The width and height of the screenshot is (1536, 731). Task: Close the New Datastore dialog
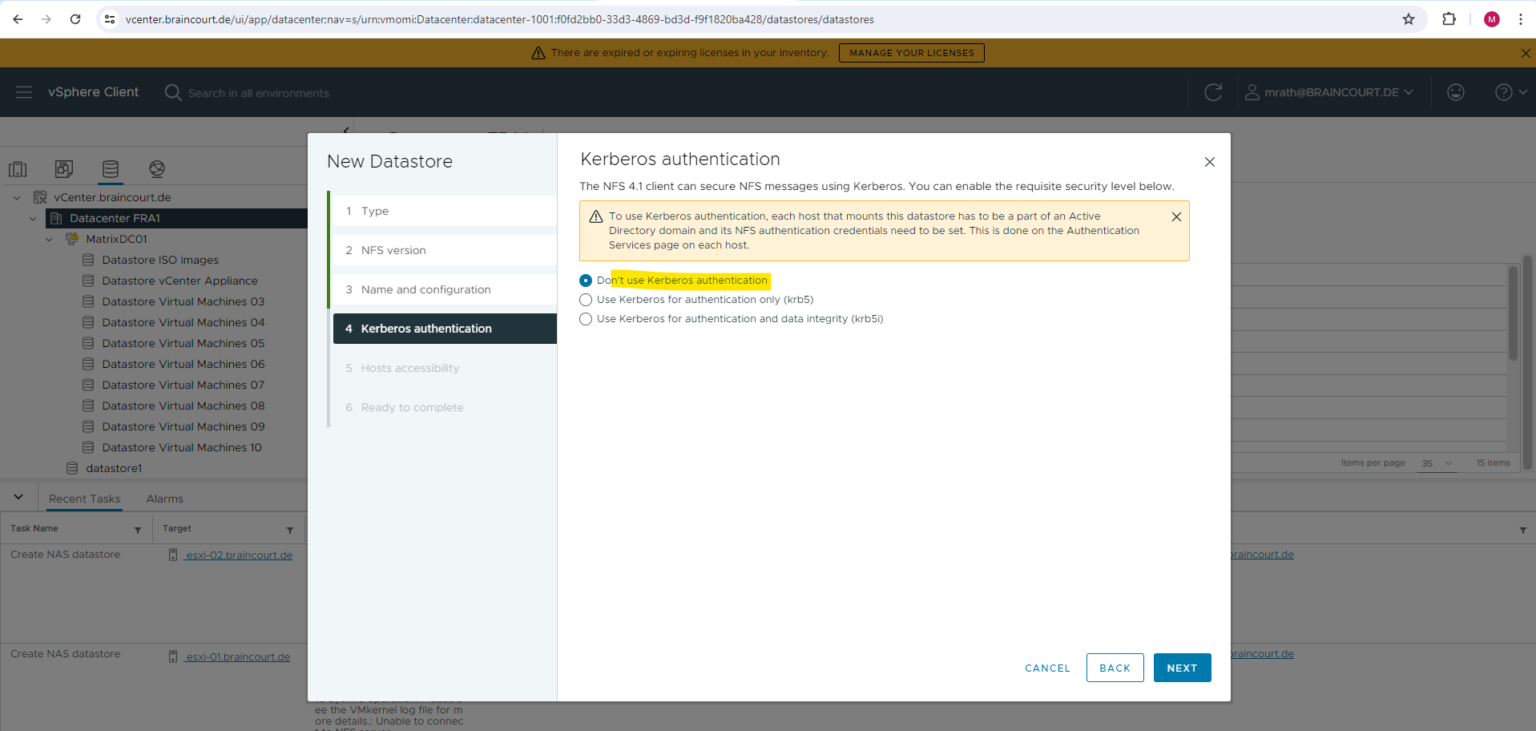1209,162
